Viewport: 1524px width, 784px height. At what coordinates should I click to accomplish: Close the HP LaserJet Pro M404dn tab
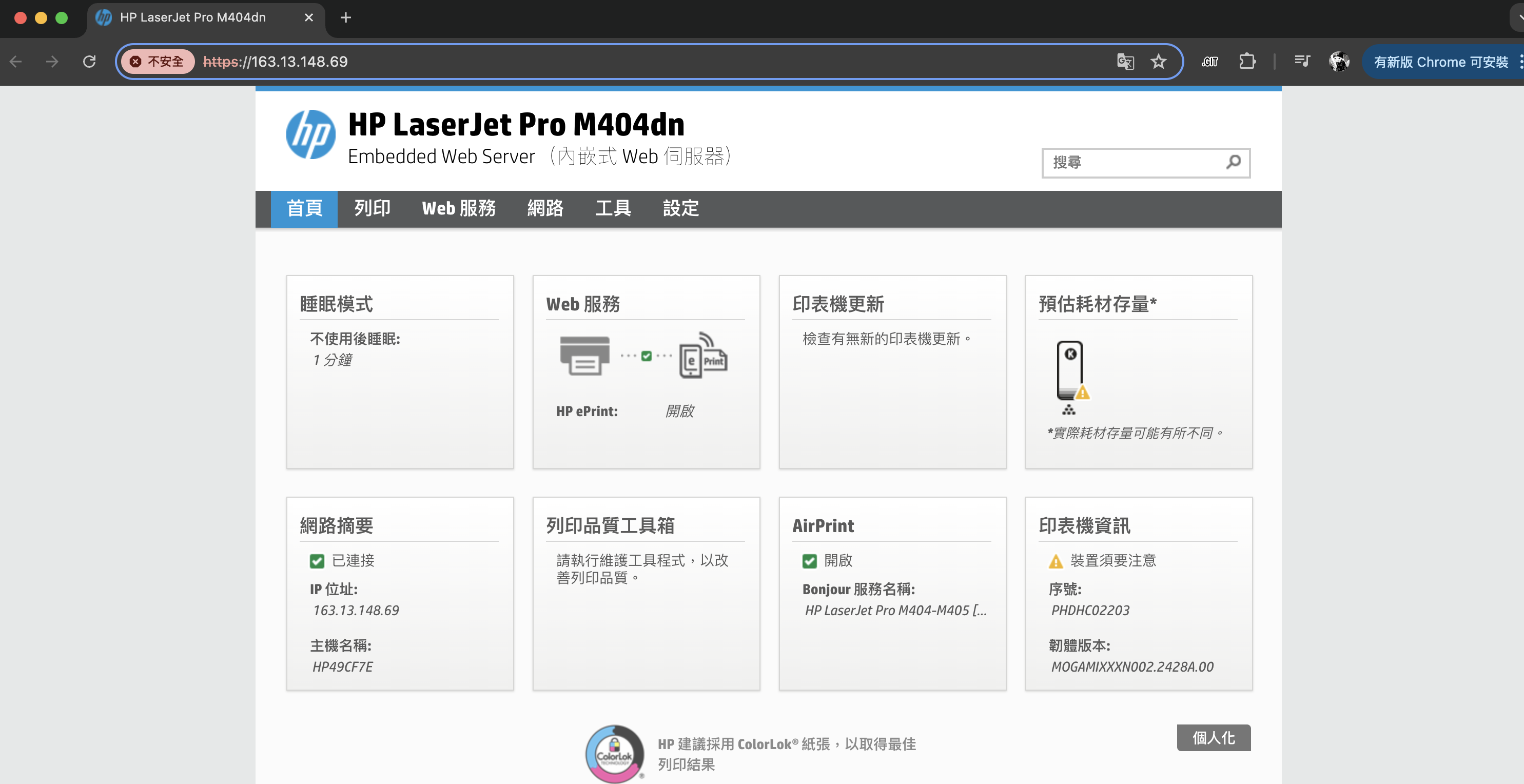(x=309, y=18)
